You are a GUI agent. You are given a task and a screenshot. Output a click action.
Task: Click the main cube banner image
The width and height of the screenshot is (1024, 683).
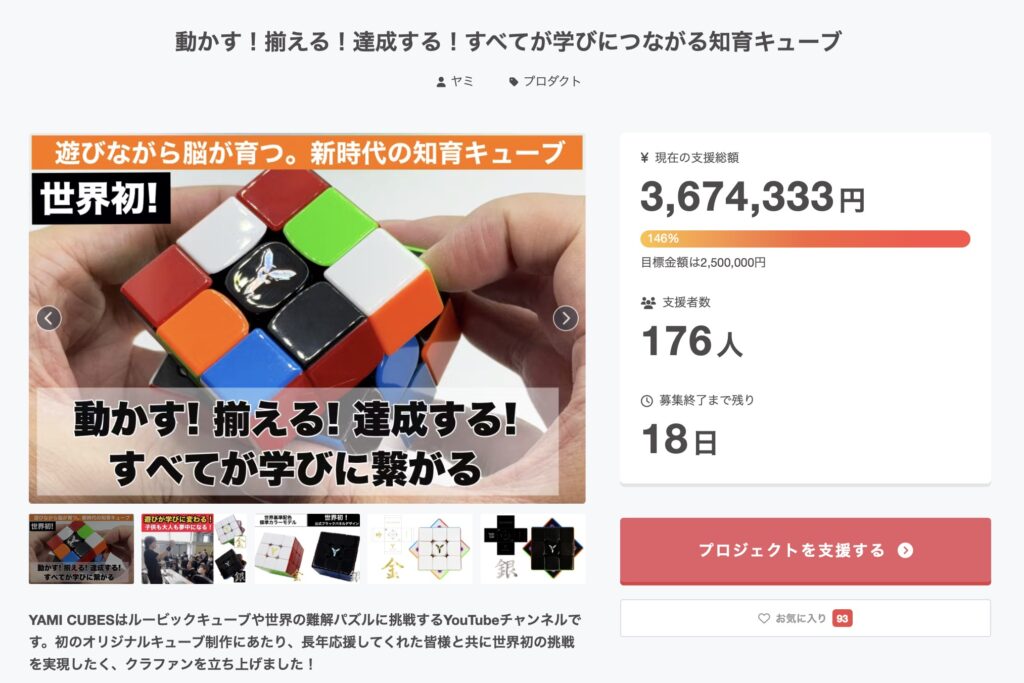coord(307,319)
